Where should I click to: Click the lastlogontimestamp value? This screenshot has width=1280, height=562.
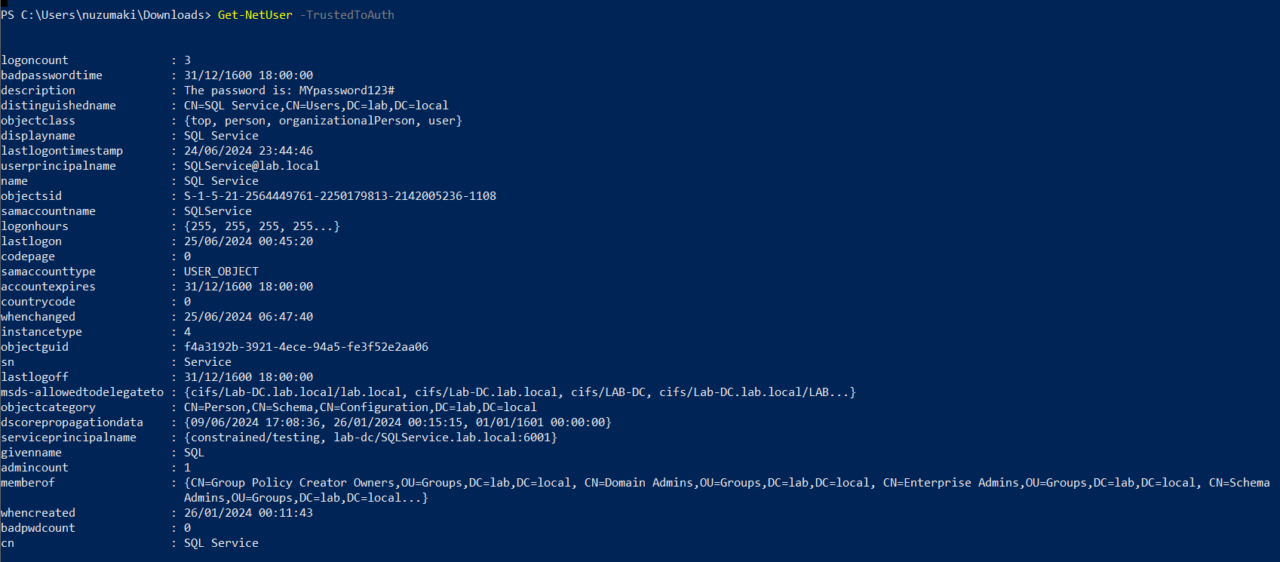[x=249, y=151]
